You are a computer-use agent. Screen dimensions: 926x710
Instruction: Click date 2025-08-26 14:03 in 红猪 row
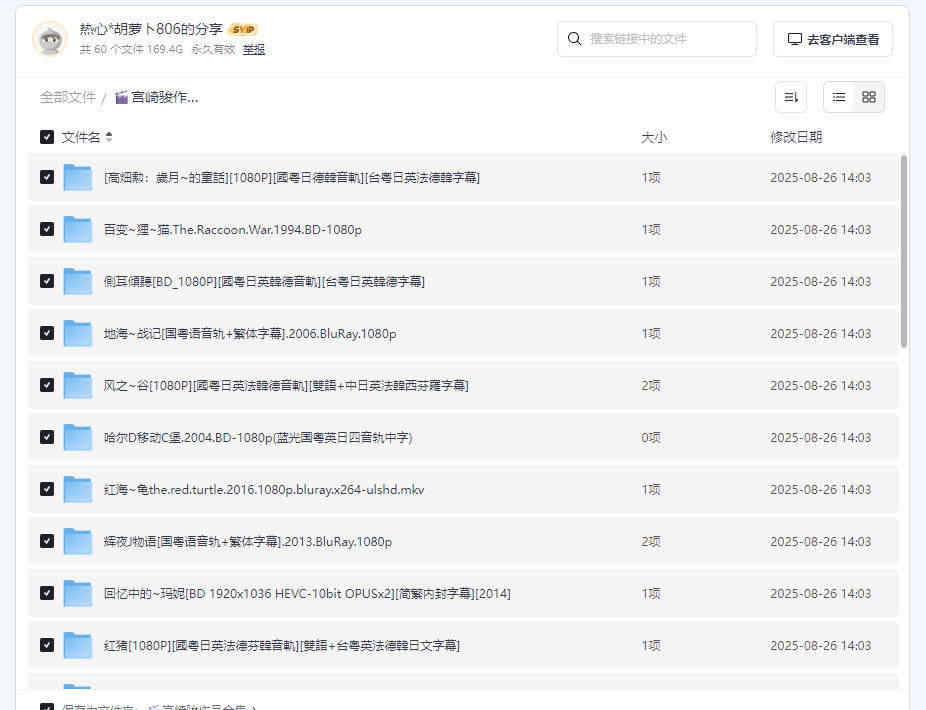coord(820,645)
